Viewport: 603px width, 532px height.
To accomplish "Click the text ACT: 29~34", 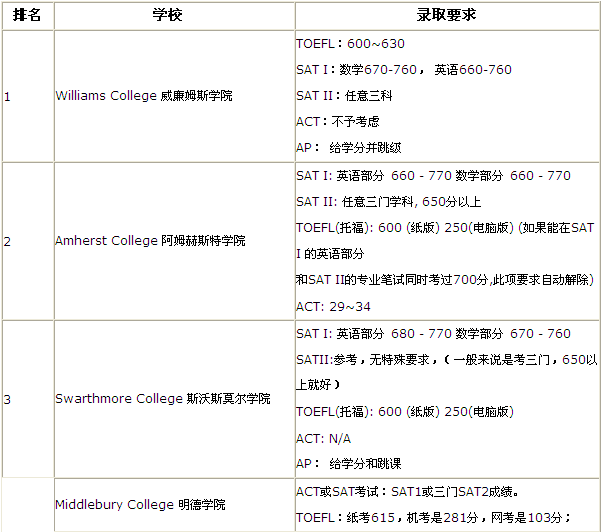I will point(333,307).
